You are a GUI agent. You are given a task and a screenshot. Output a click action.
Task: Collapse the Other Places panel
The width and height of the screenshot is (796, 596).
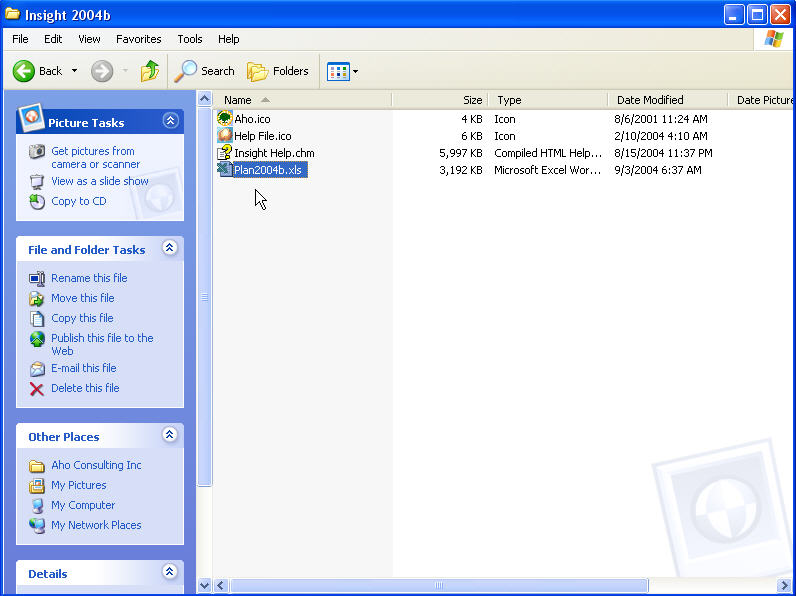pos(170,435)
